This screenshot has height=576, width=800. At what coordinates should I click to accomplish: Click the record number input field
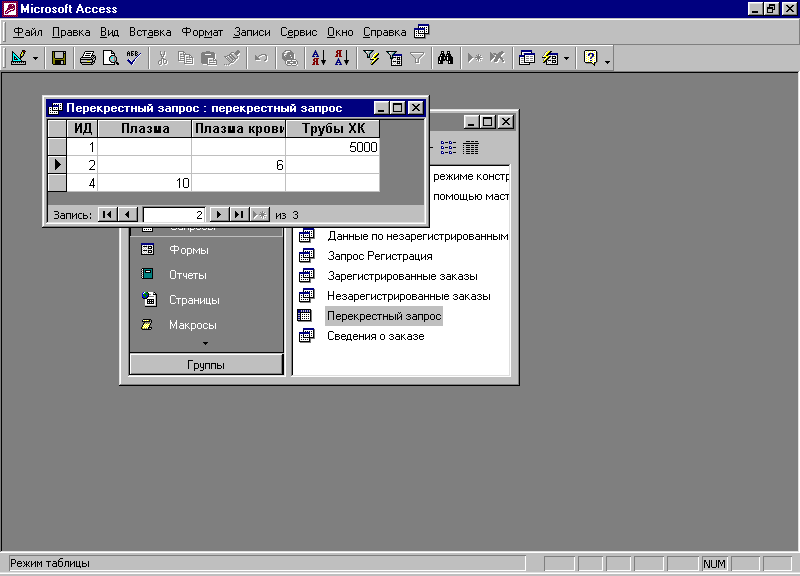(x=174, y=215)
